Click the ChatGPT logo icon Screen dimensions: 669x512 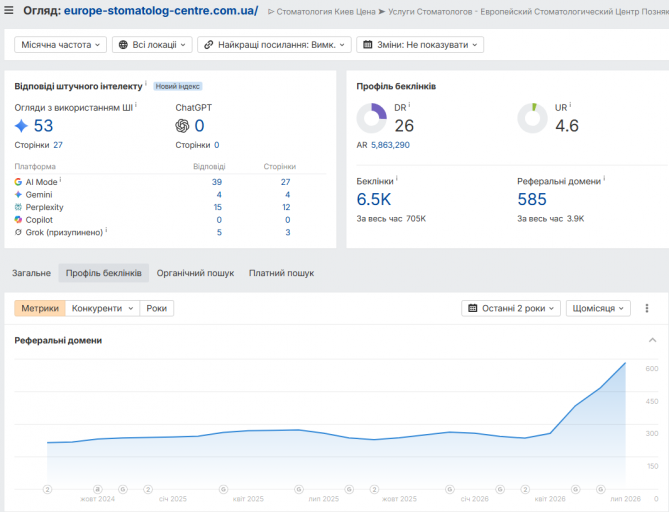(182, 126)
